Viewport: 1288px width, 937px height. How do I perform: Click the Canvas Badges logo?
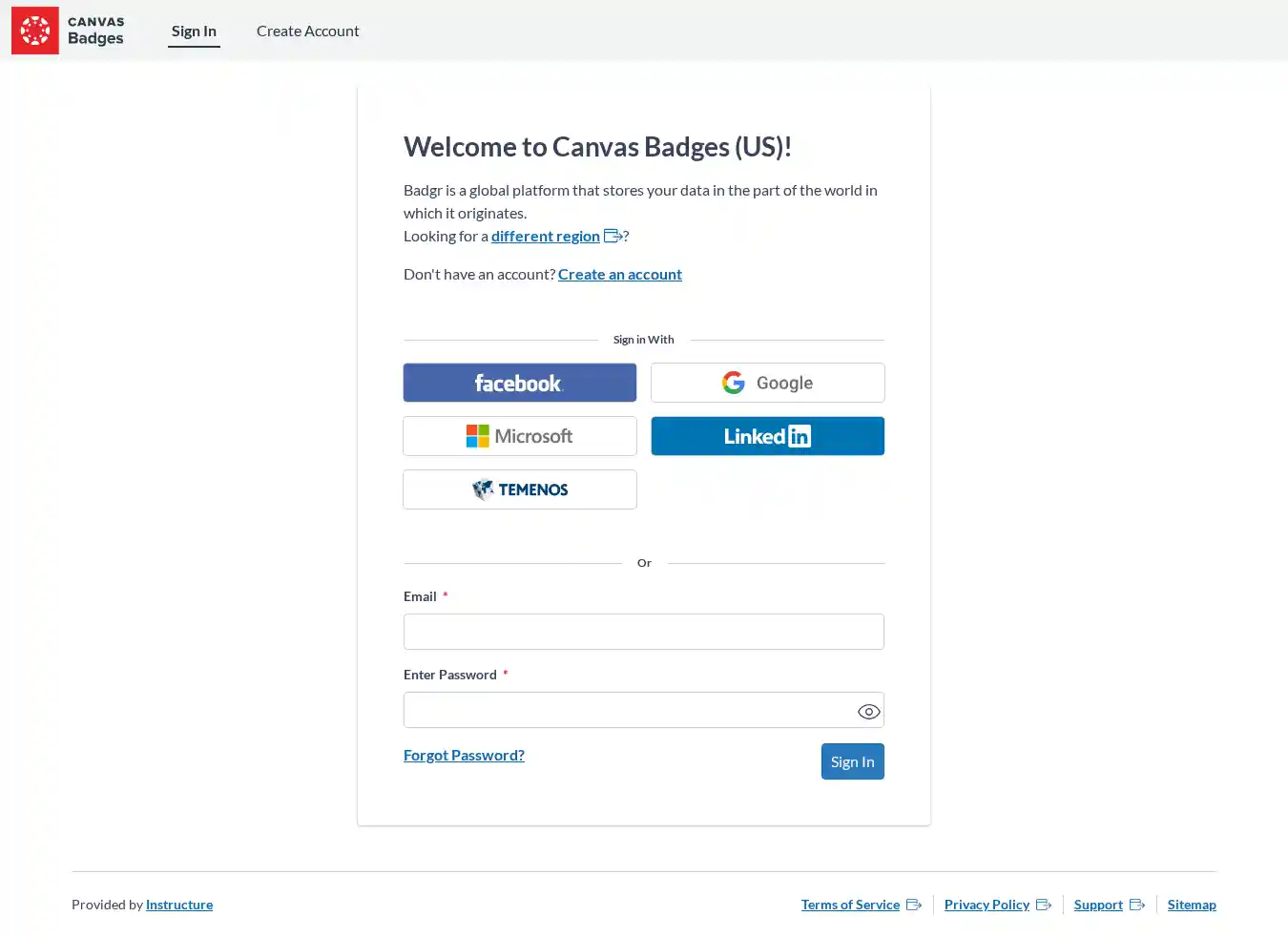pos(69,31)
